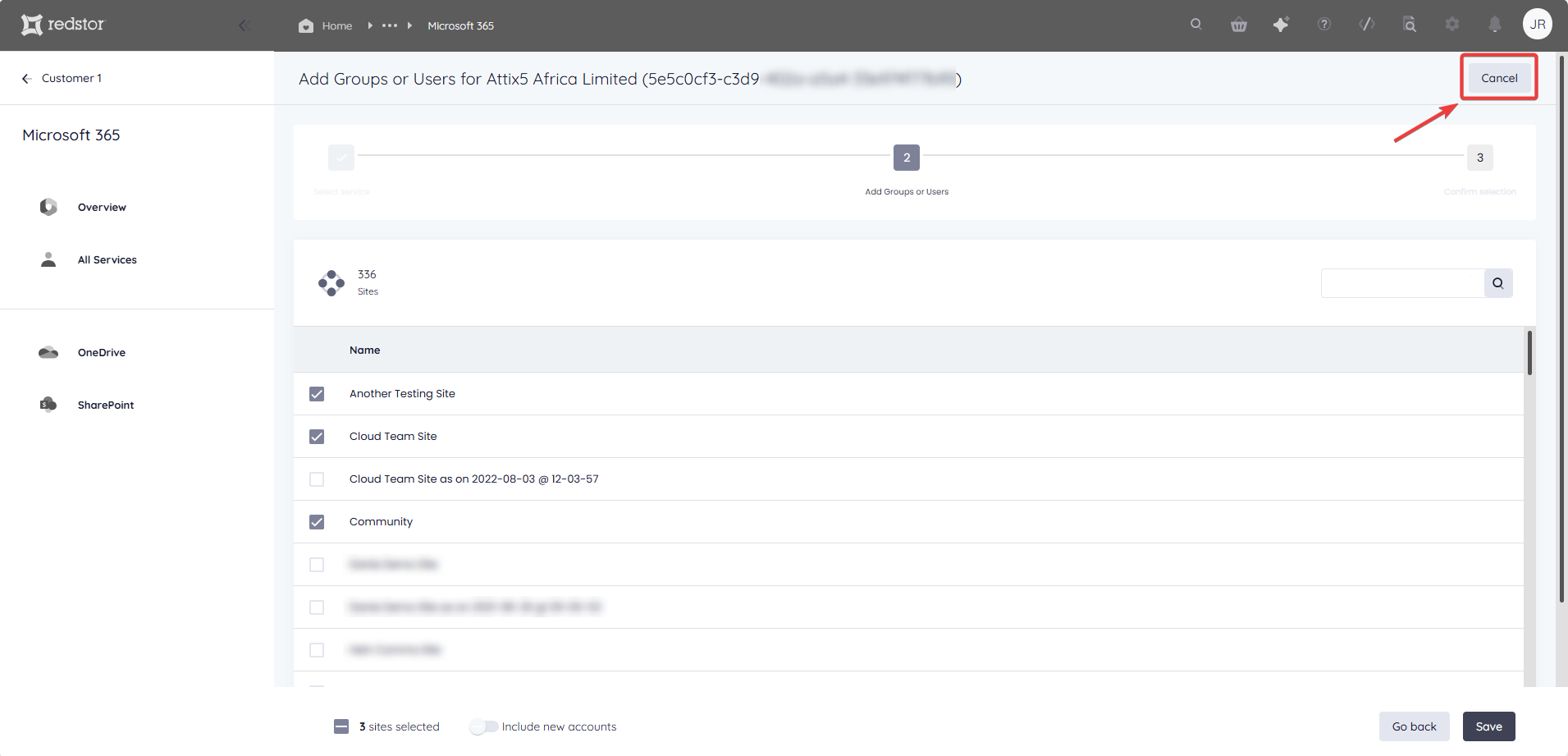Image resolution: width=1568 pixels, height=756 pixels.
Task: Check the third blurred site below Community
Action: pos(317,650)
